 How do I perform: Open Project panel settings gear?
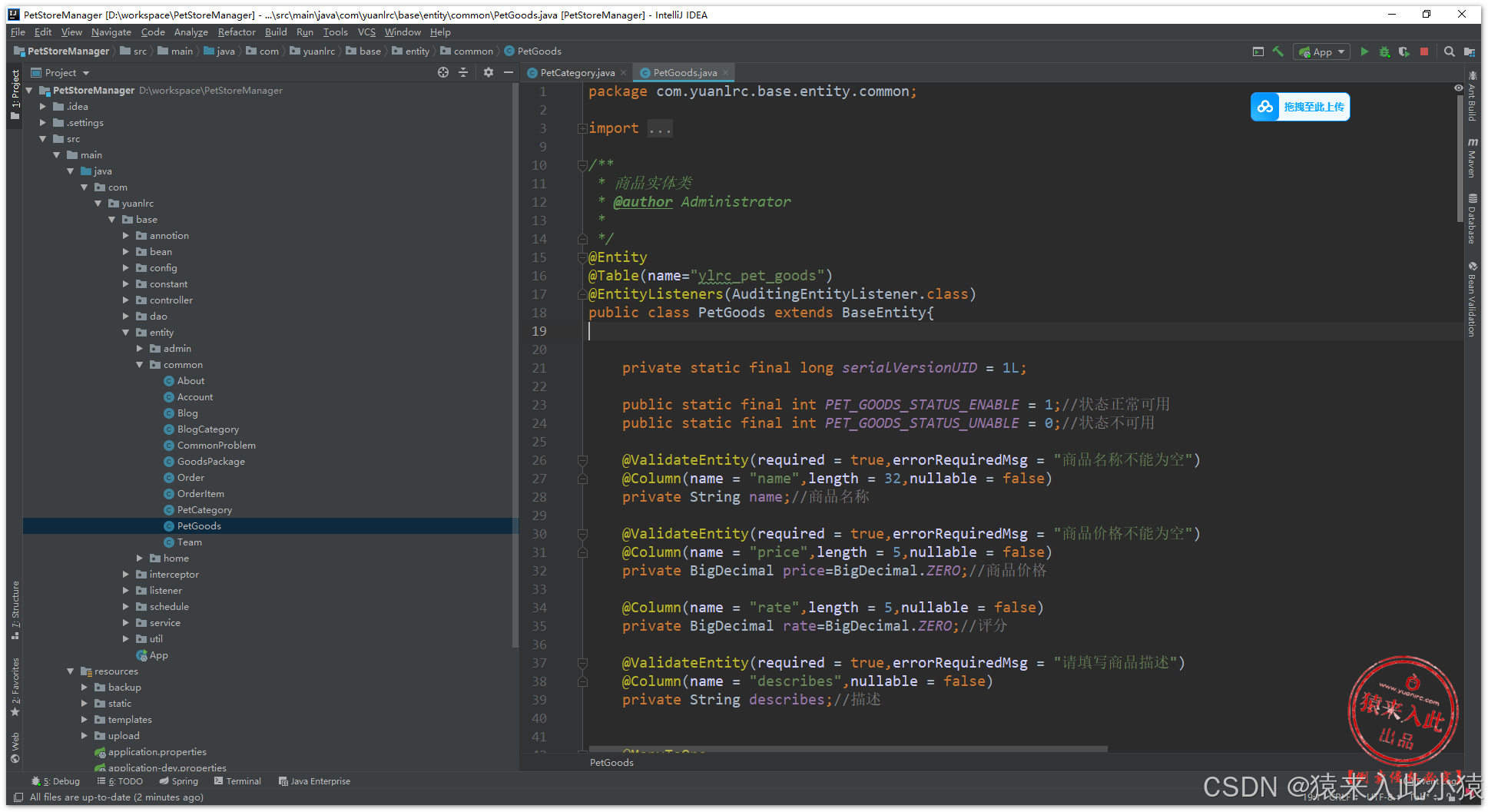(x=489, y=72)
